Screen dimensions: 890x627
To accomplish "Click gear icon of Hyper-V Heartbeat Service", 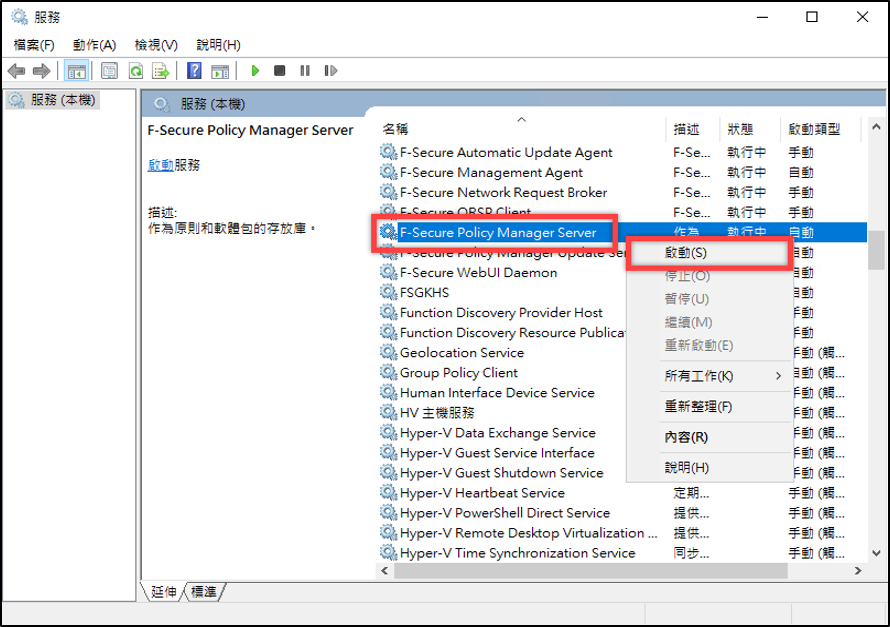I will pos(388,493).
